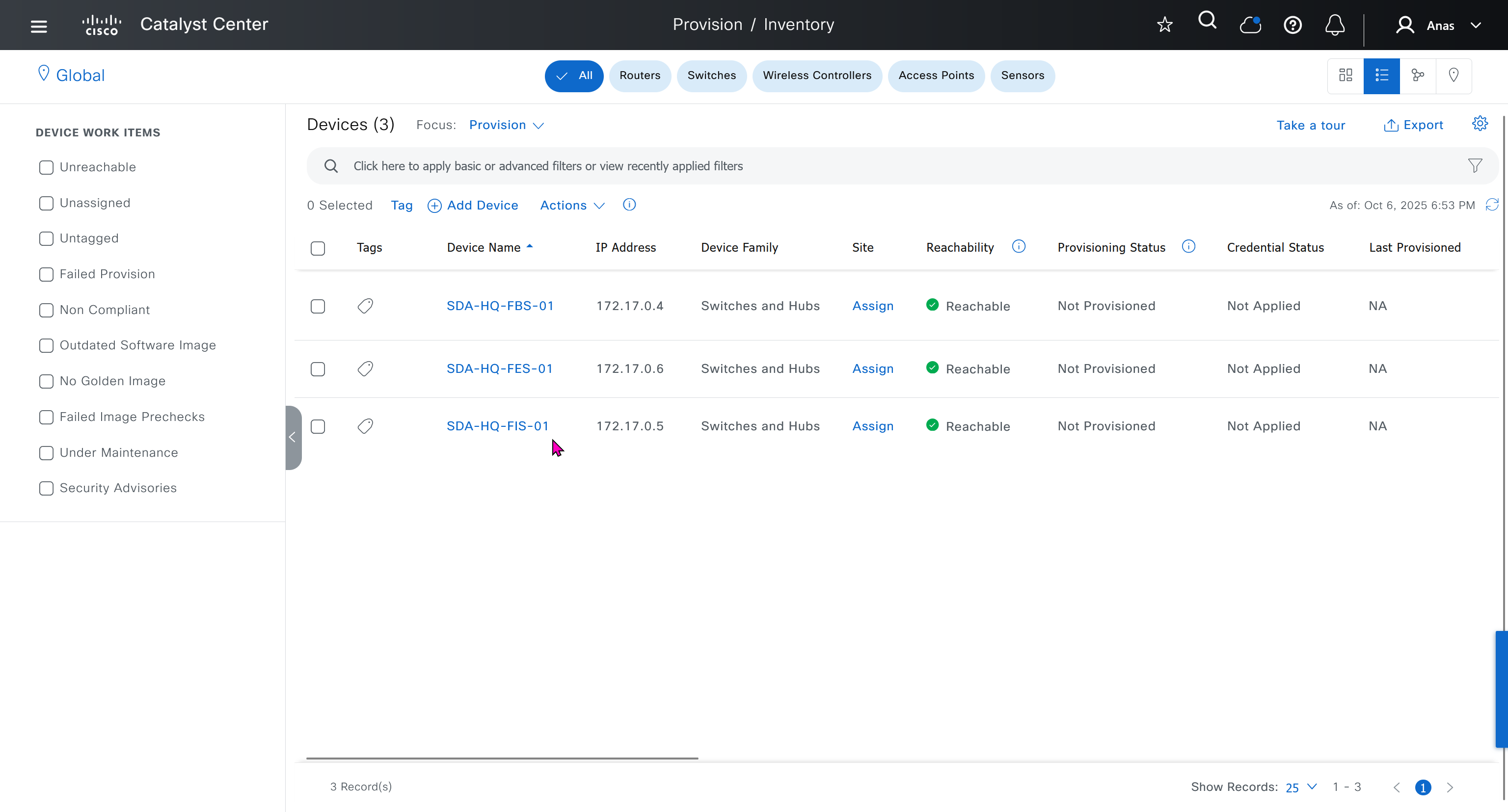Image resolution: width=1508 pixels, height=812 pixels.
Task: Select the Switches filter tab
Action: 711,76
